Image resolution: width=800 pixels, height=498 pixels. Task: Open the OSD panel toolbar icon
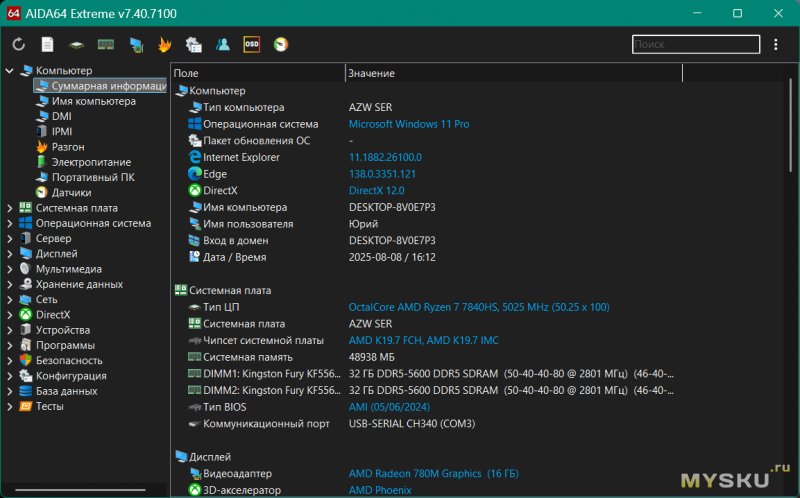click(x=252, y=44)
